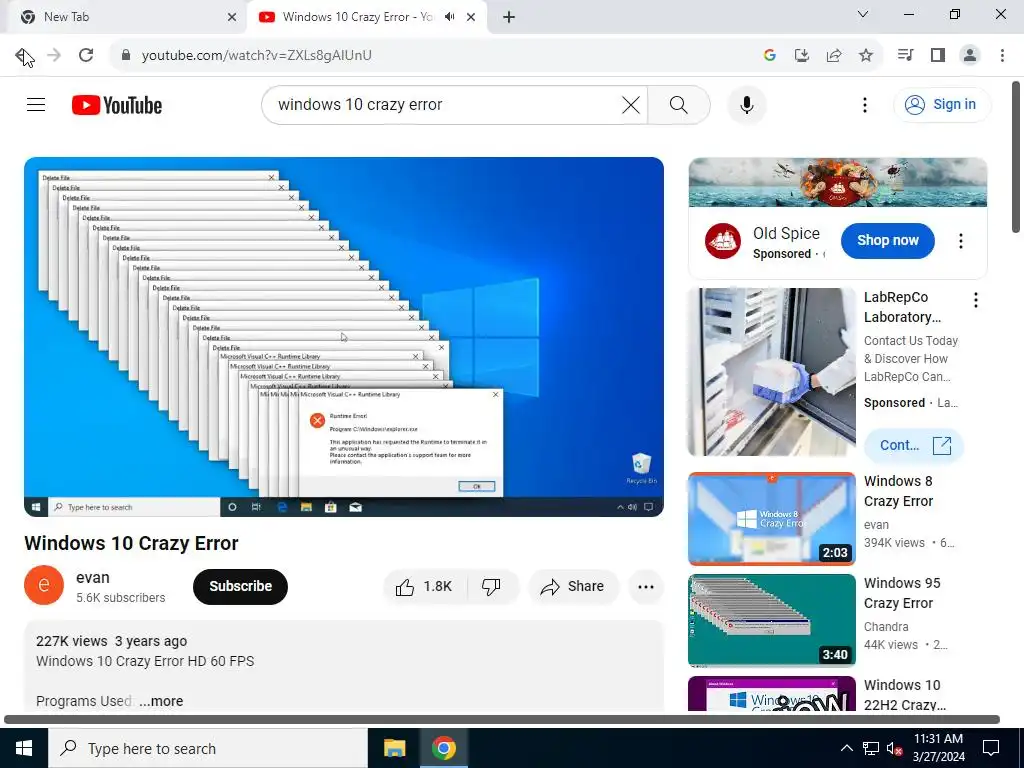
Task: Open the Google icon in address bar
Action: pyautogui.click(x=769, y=56)
